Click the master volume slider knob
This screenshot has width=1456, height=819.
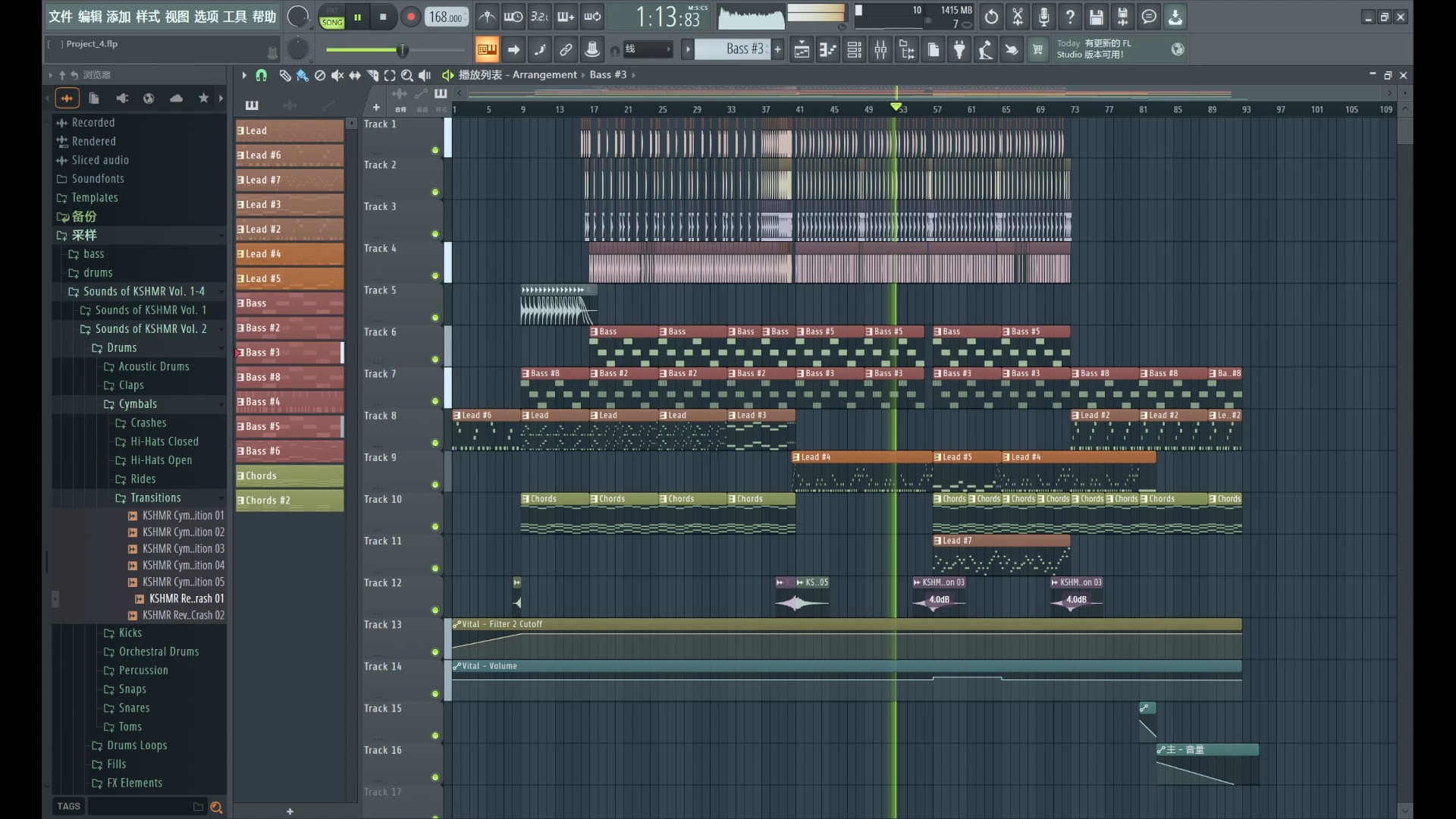coord(403,50)
